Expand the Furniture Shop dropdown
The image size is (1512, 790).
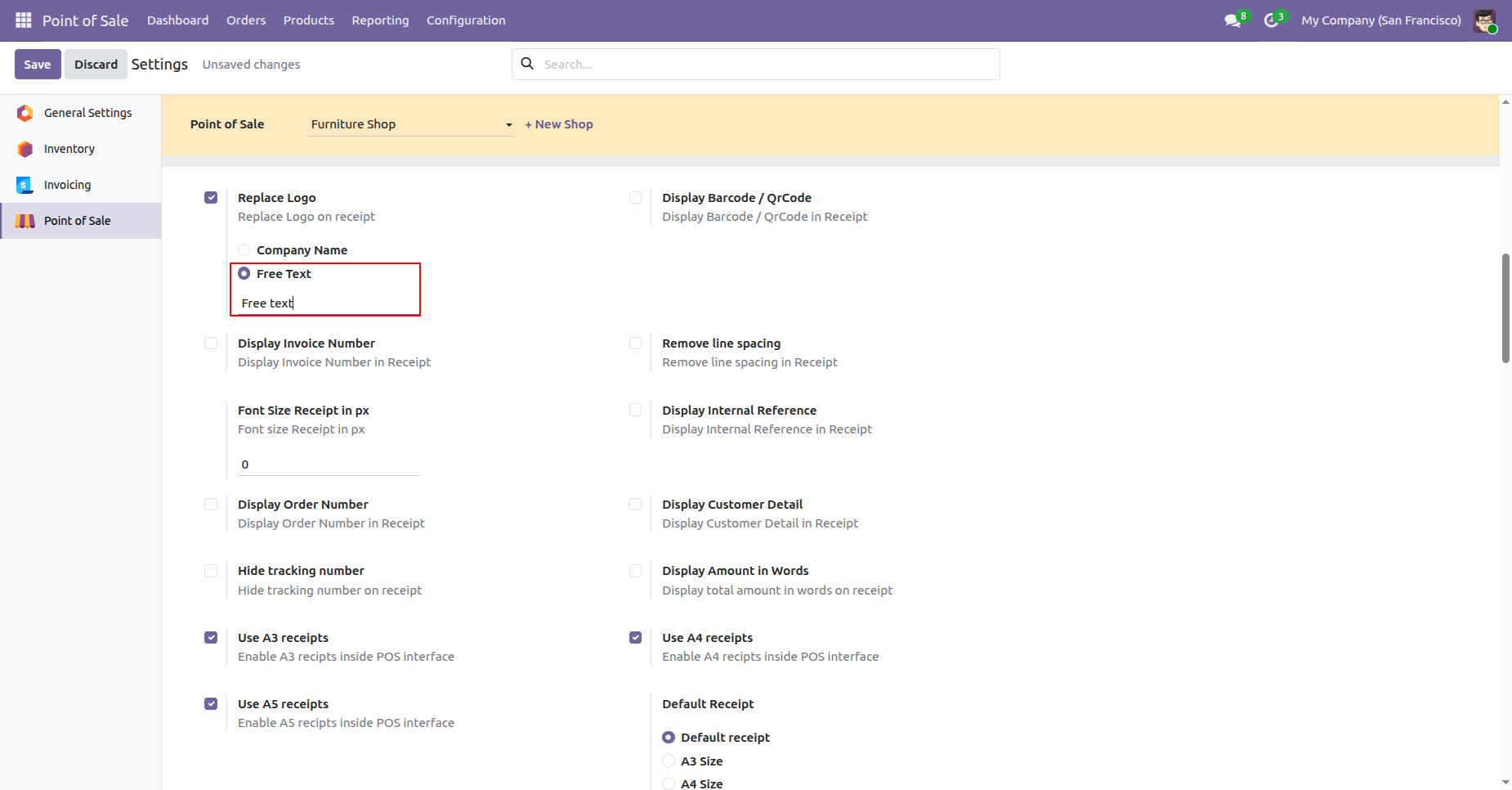click(x=411, y=124)
